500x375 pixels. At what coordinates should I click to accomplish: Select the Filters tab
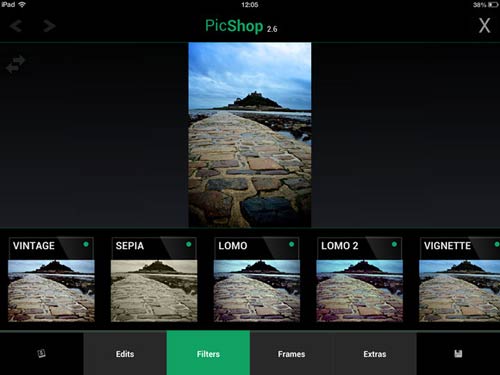(208, 354)
